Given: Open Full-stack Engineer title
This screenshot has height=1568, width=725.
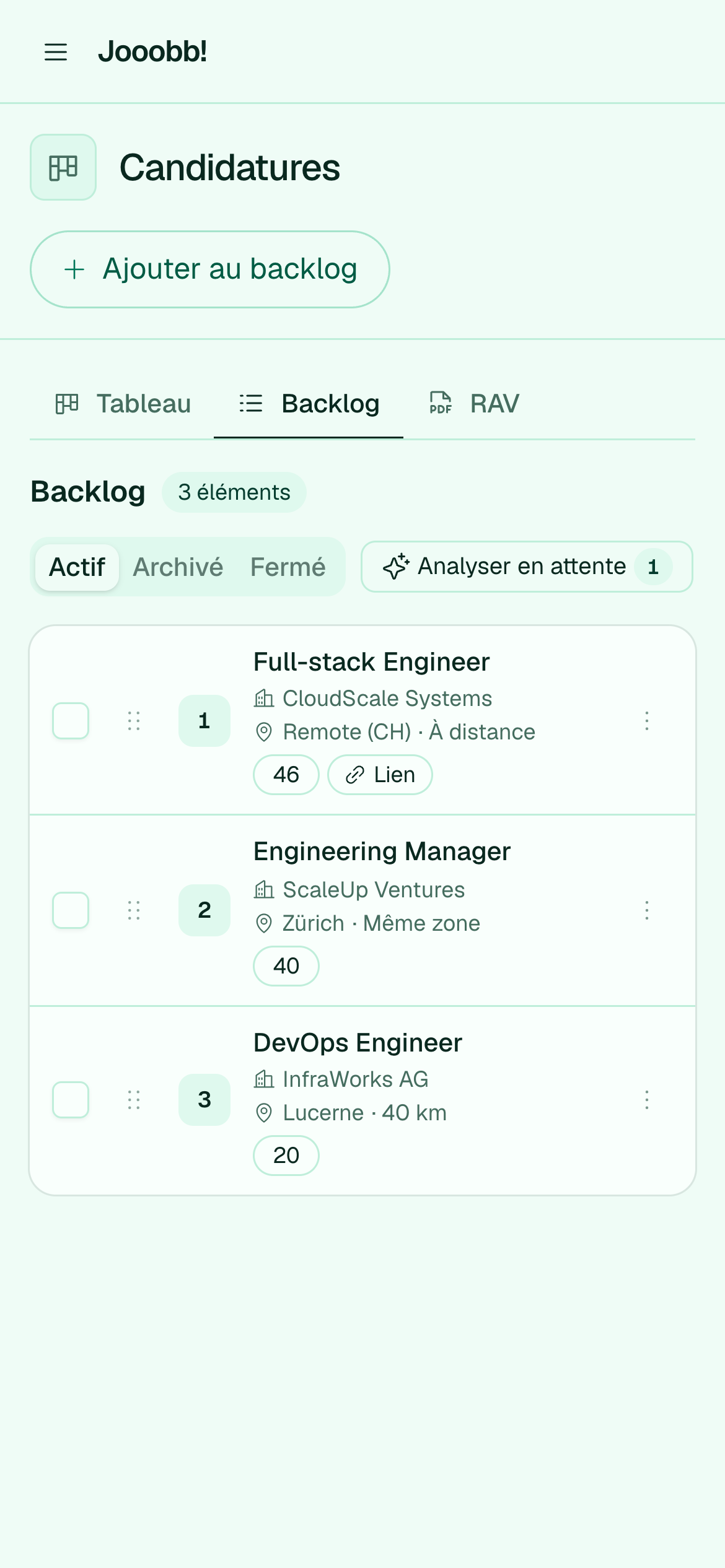Looking at the screenshot, I should [372, 662].
